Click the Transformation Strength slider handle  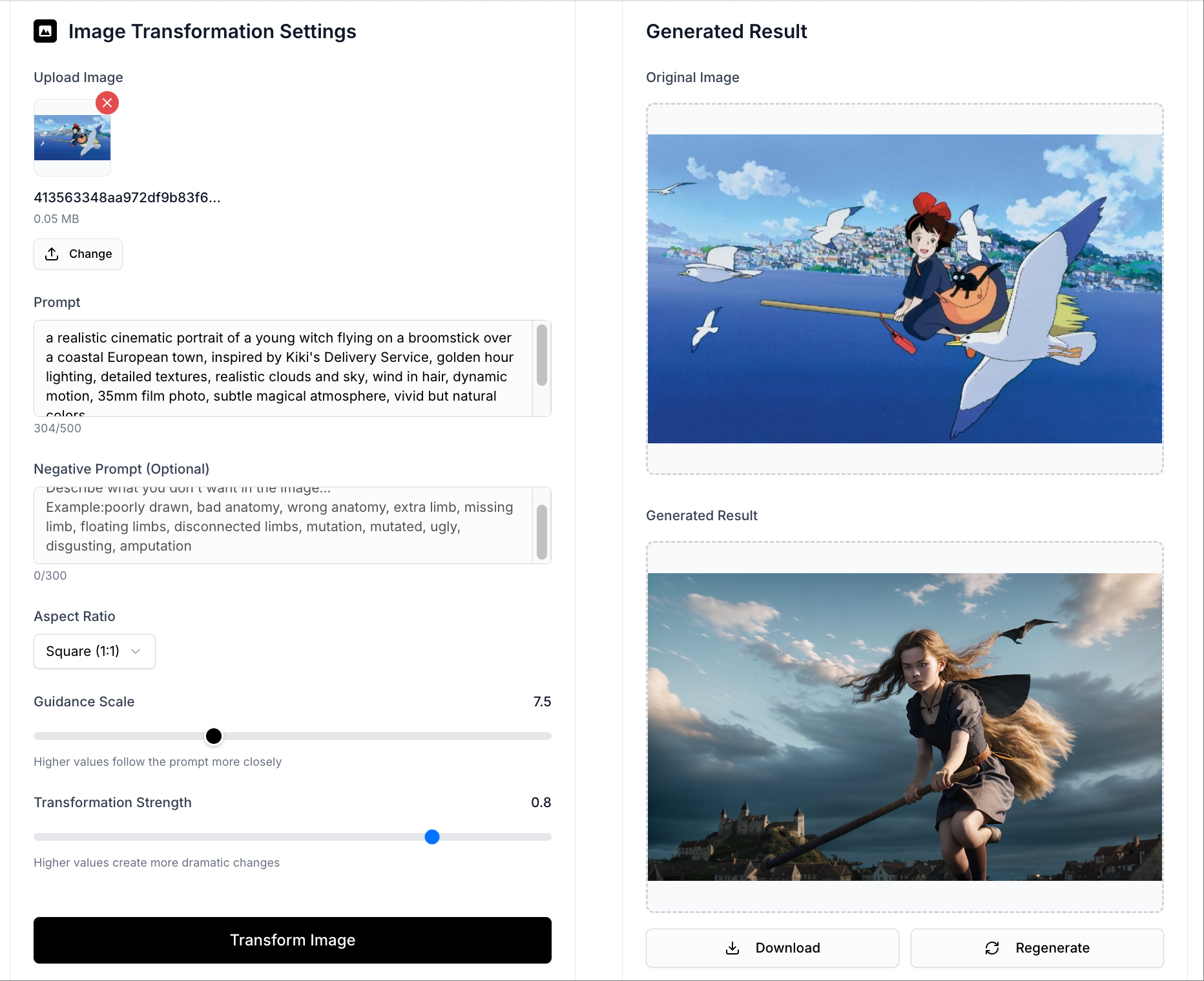coord(432,837)
